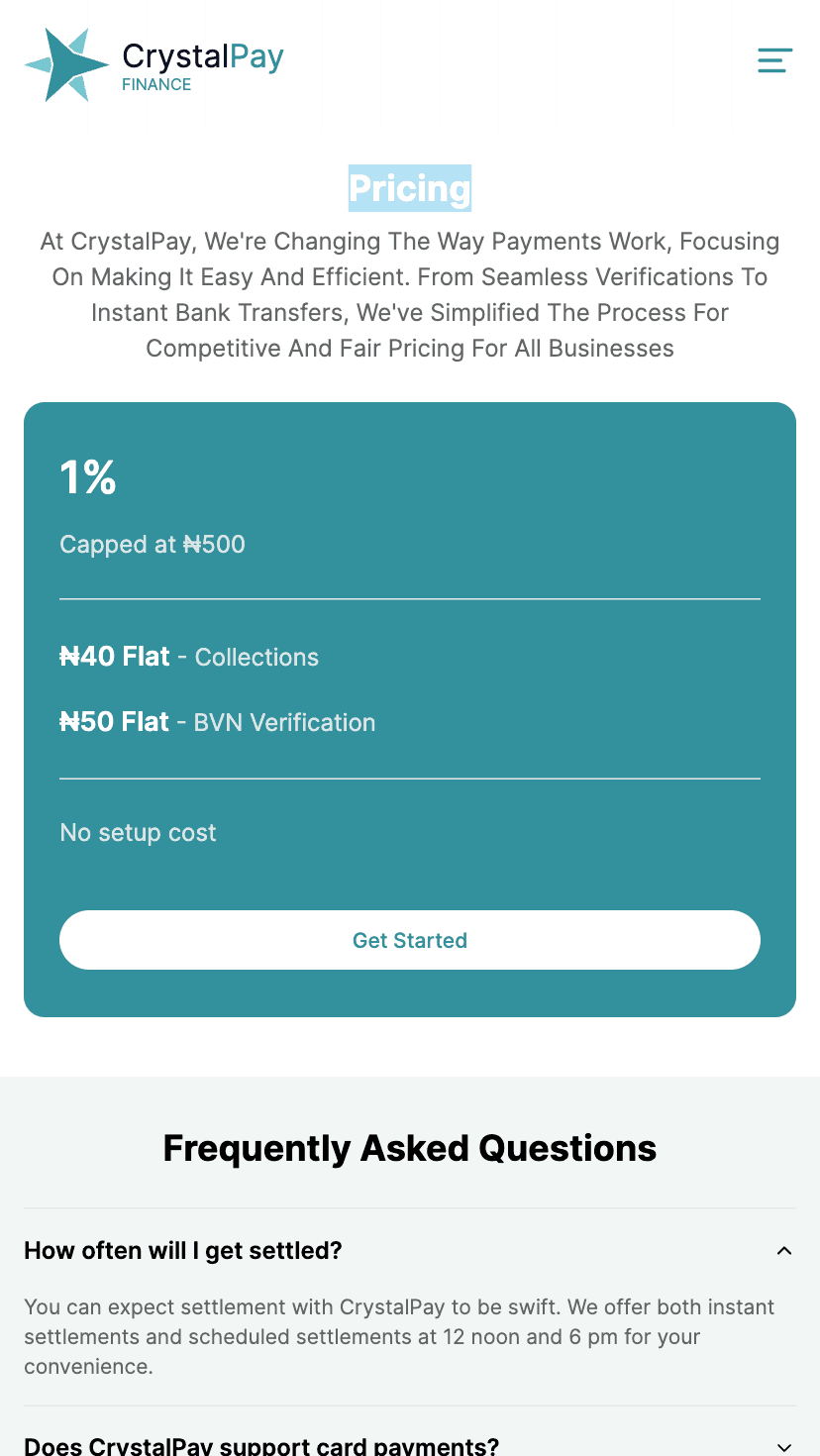The width and height of the screenshot is (820, 1456).
Task: Click the "No setup cost" text
Action: [138, 833]
